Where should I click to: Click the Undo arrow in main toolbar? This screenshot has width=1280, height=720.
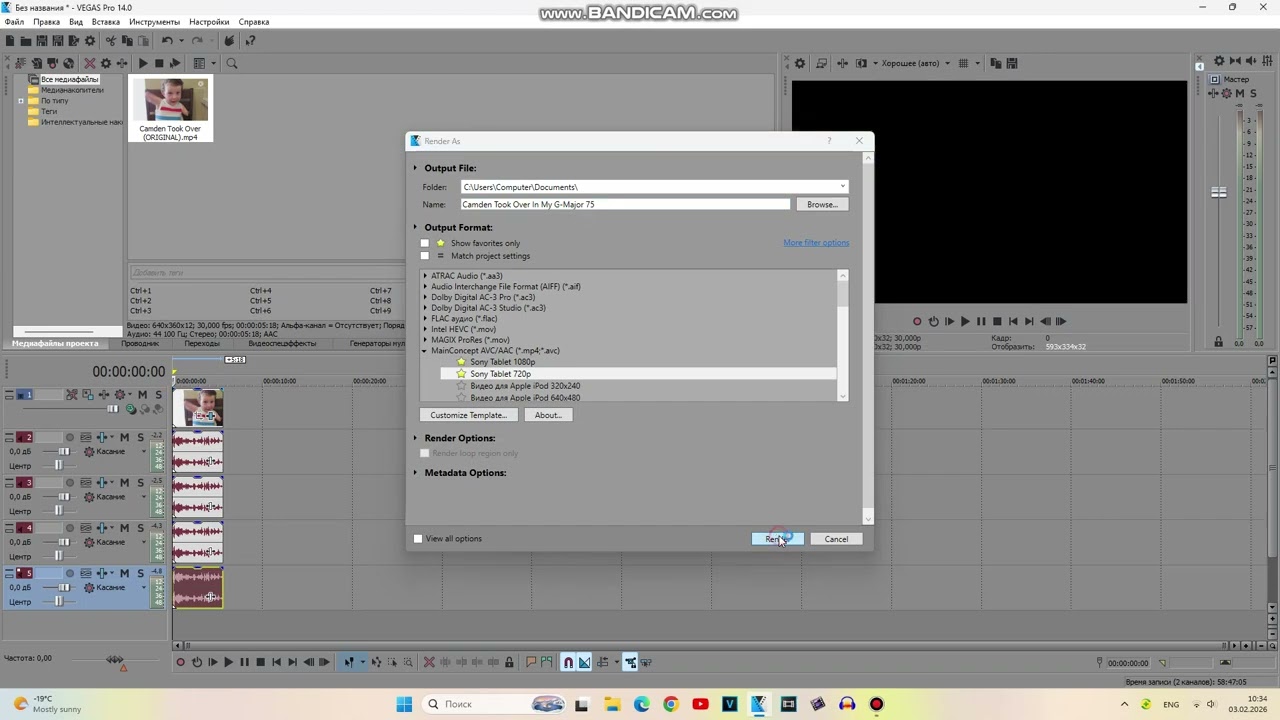point(167,41)
